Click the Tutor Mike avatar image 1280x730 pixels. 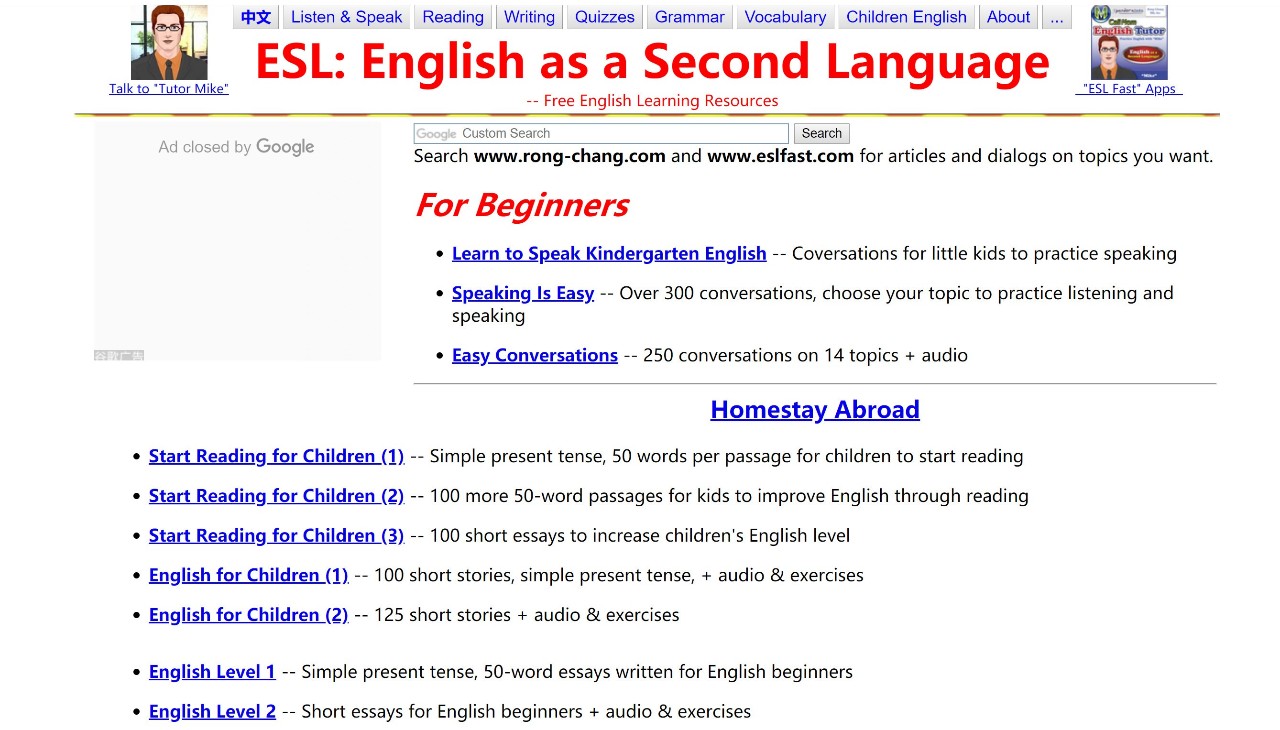169,42
